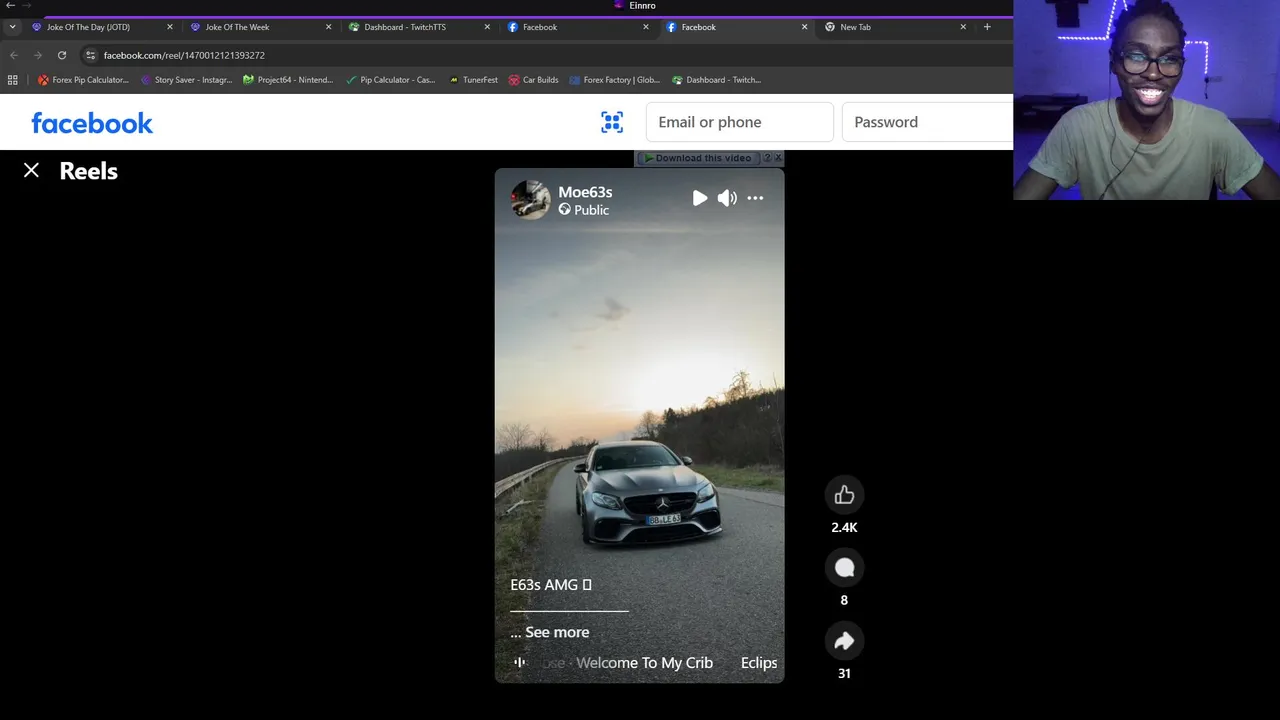
Task: Open a new browser tab with plus
Action: tap(987, 27)
